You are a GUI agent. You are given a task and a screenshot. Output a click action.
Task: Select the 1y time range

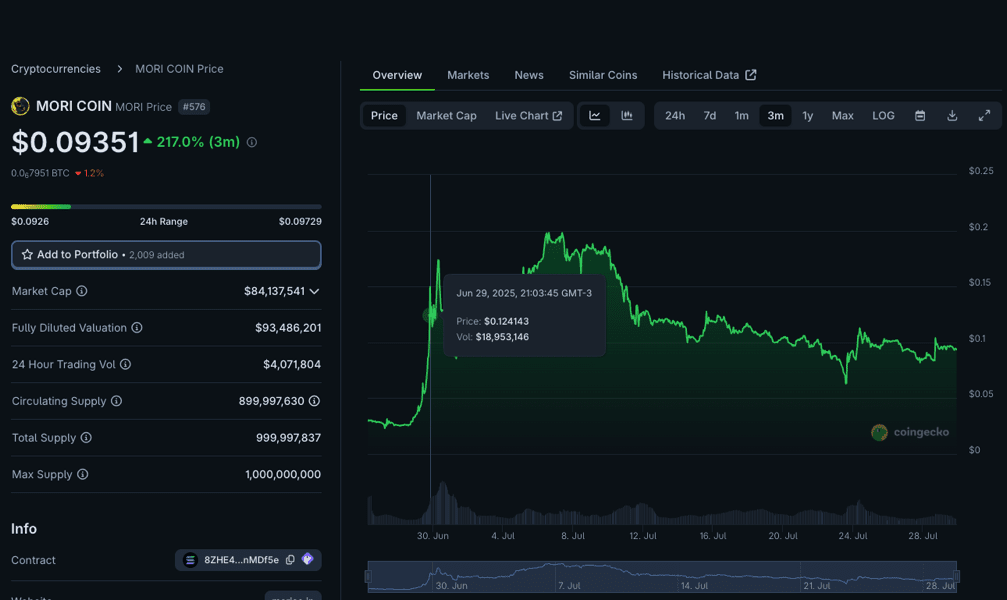[x=808, y=116]
